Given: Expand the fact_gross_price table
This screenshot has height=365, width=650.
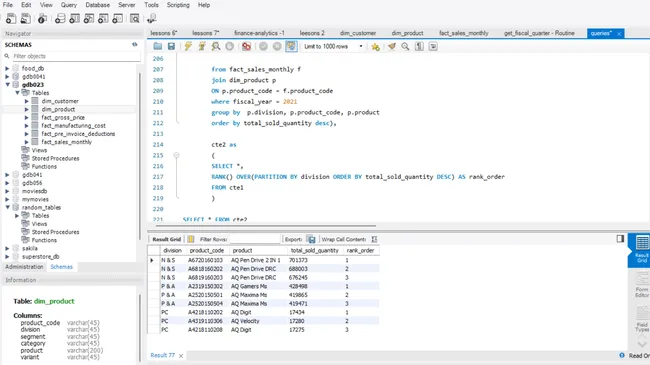Looking at the screenshot, I should (27, 117).
